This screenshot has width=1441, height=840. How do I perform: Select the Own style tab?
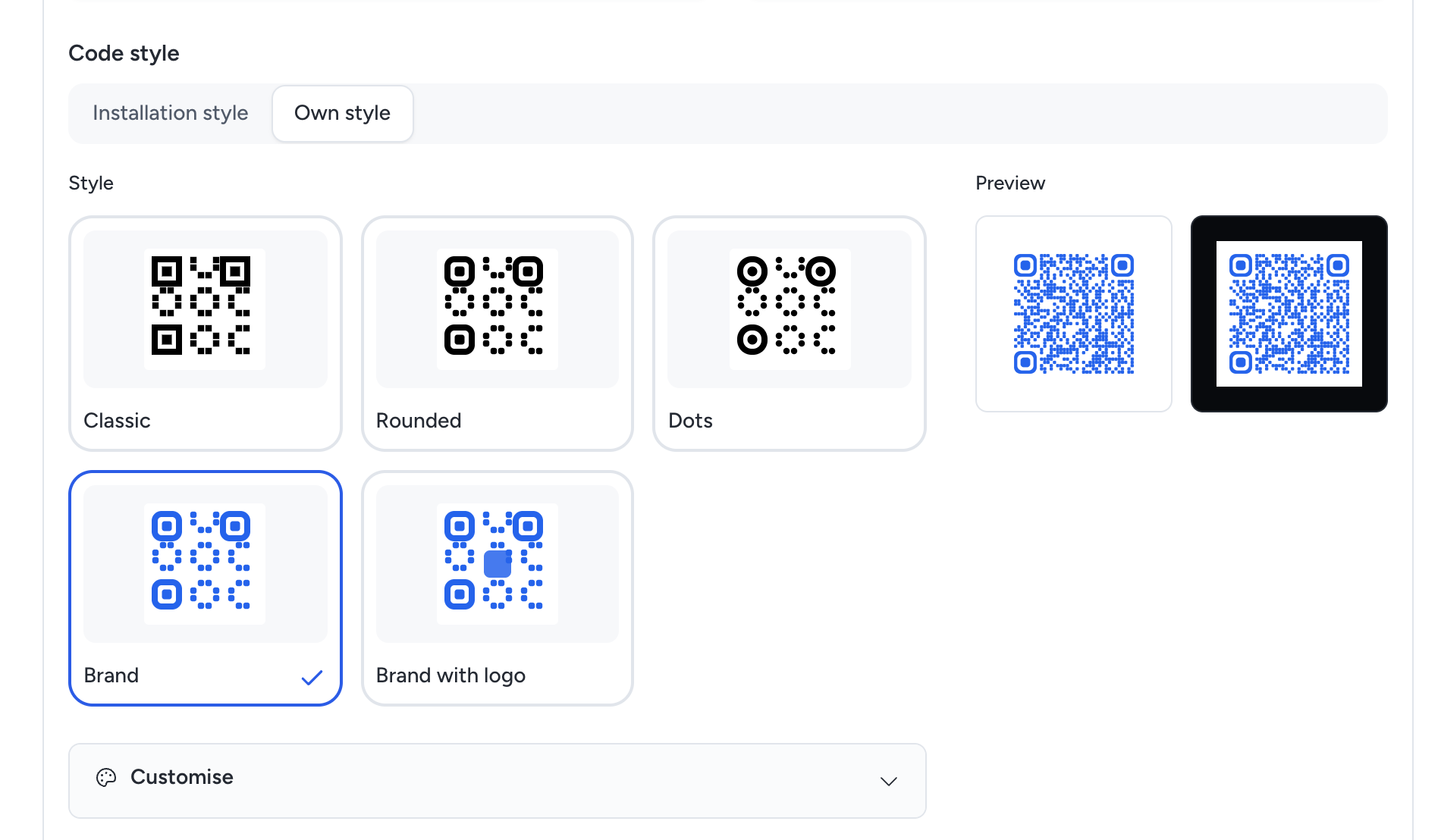click(343, 113)
